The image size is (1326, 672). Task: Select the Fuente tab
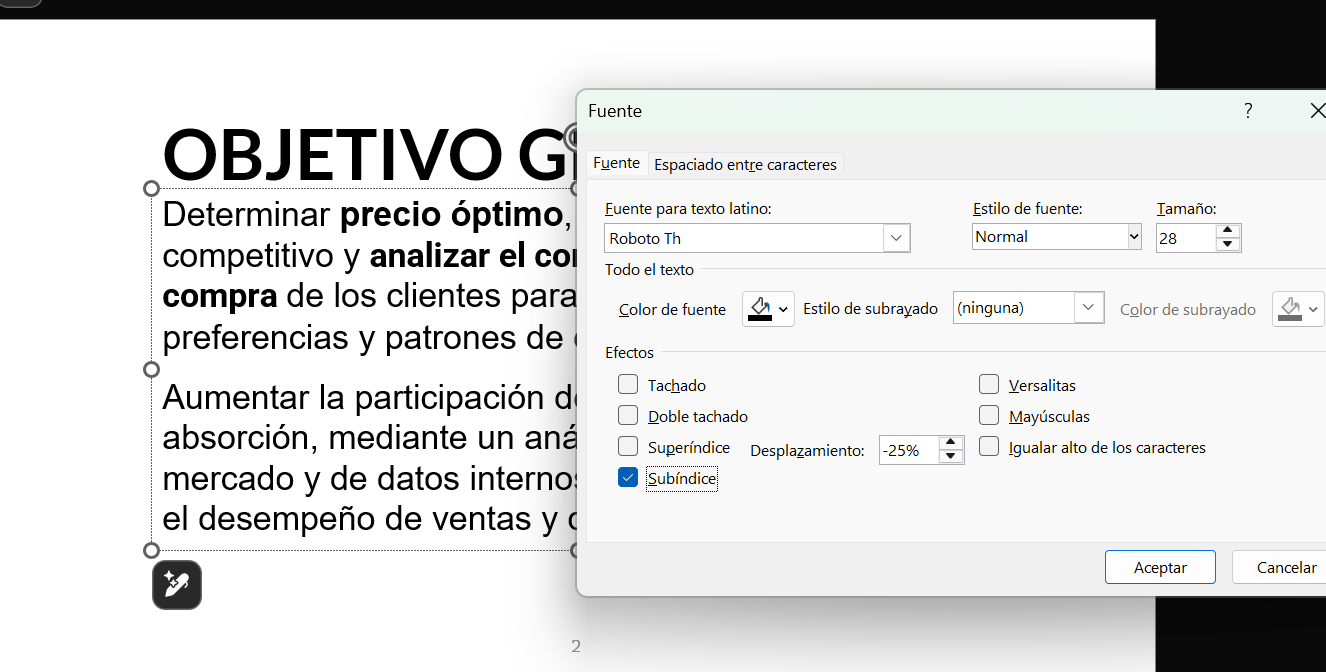[x=616, y=163]
